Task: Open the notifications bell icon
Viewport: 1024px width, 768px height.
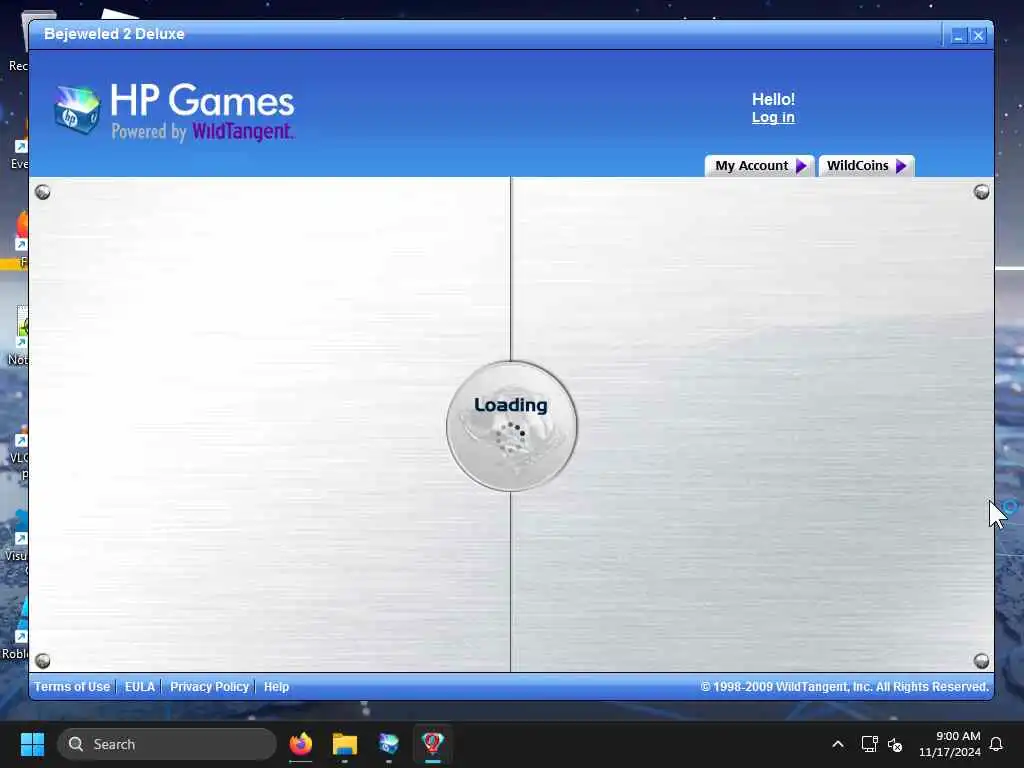Action: coord(997,744)
